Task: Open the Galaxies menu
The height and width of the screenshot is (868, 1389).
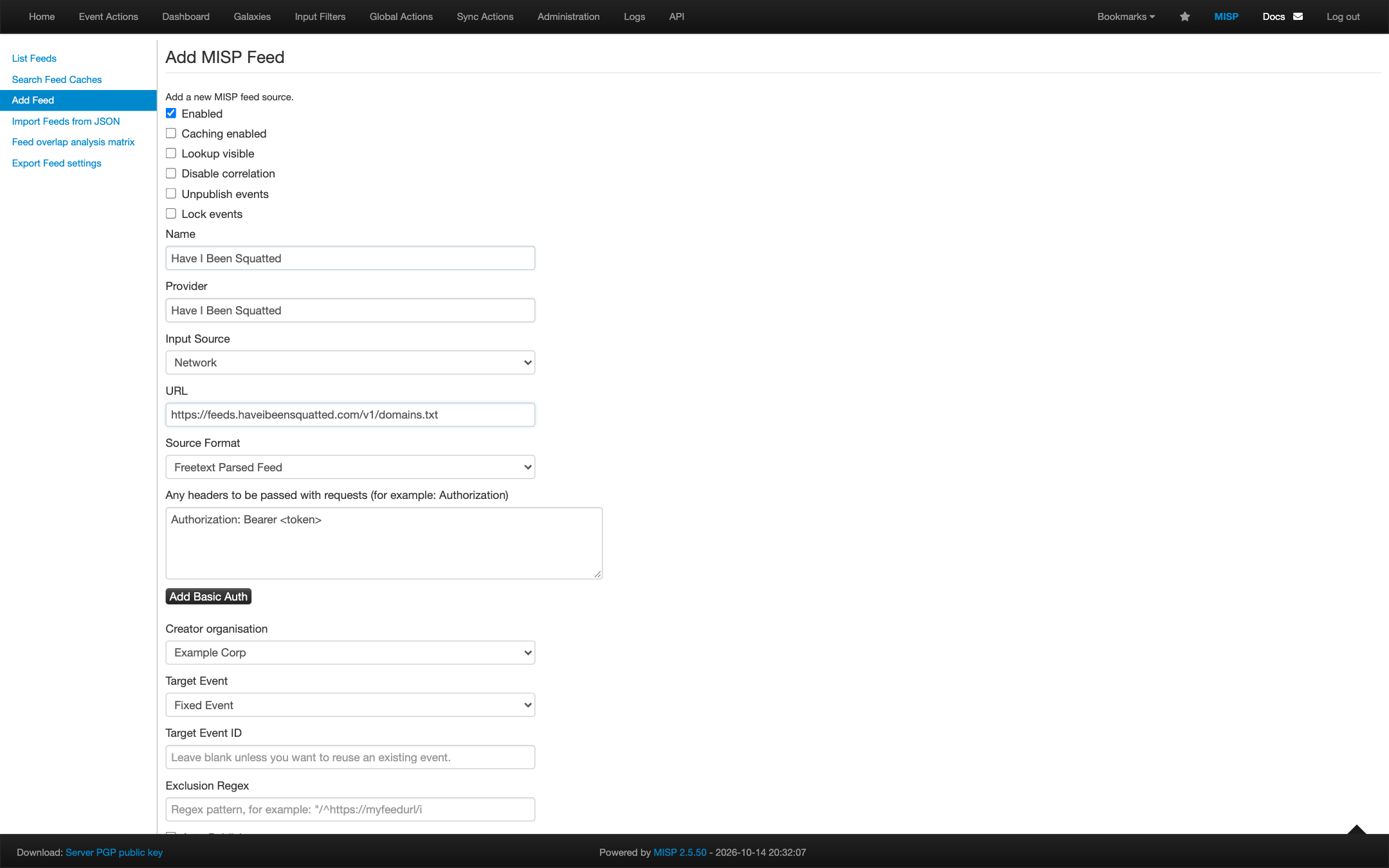Action: (x=252, y=17)
